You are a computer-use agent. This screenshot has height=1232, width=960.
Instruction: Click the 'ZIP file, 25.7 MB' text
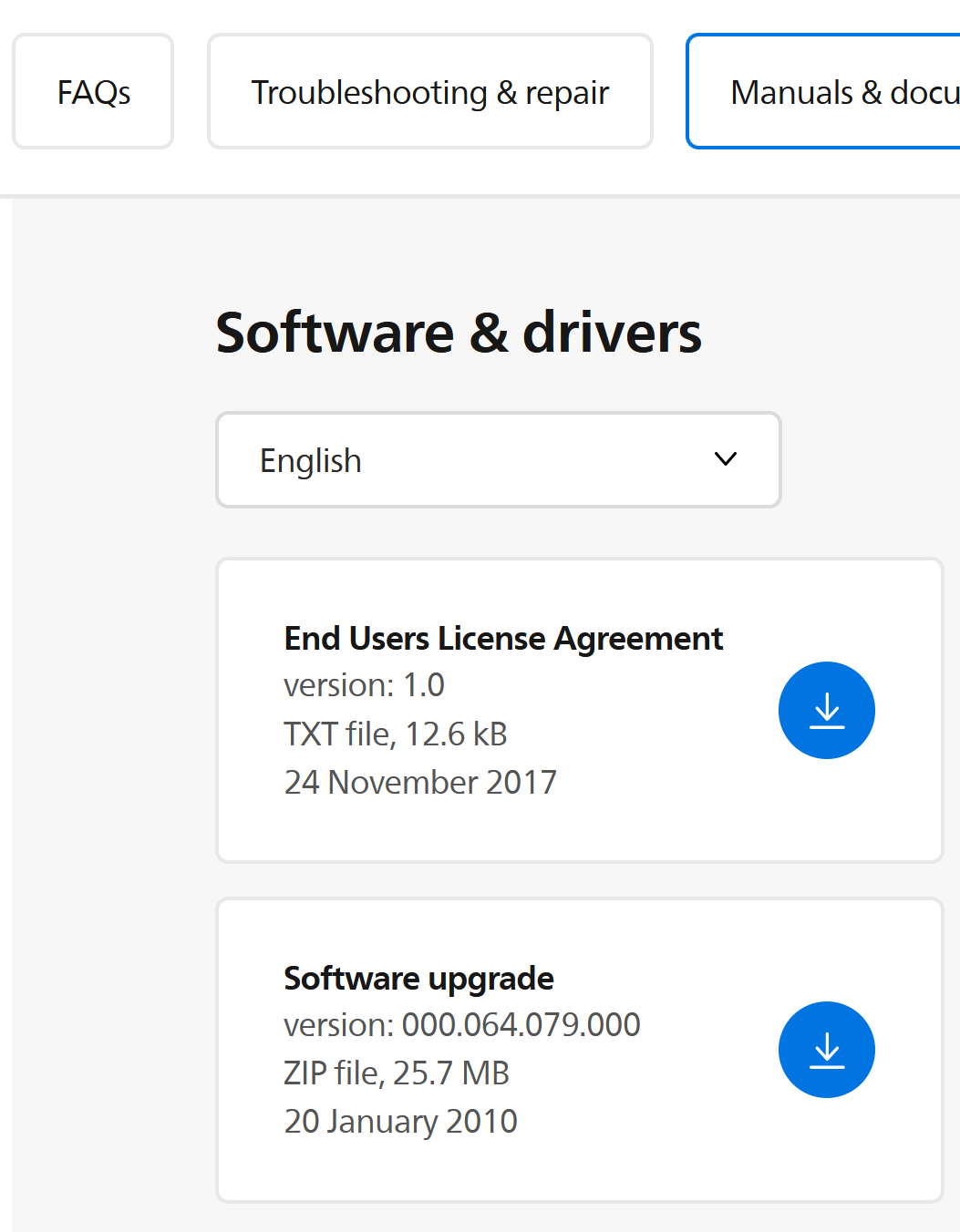397,1073
